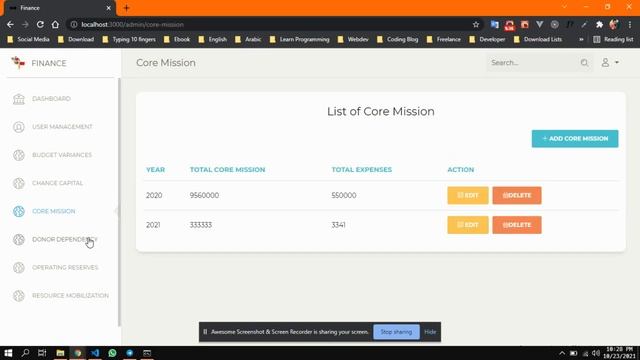Viewport: 640px width, 360px height.
Task: Click the Year column header
Action: [156, 170]
